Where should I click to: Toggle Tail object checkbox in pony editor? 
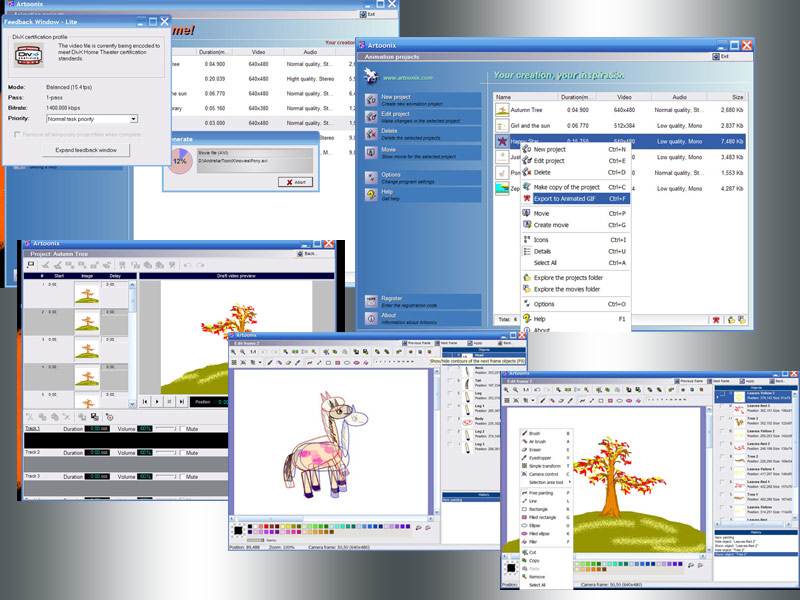[449, 381]
